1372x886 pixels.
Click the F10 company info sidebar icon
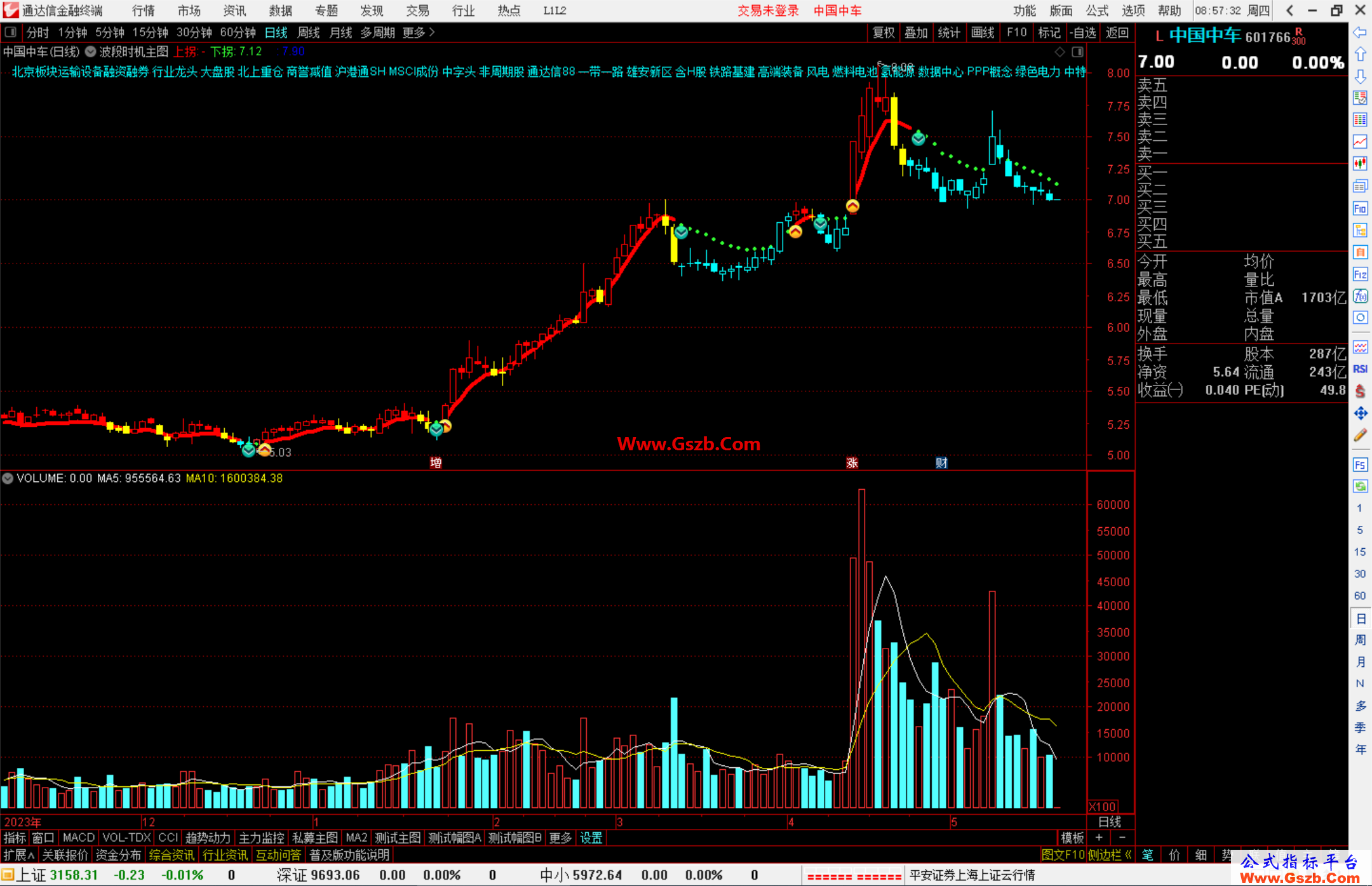tap(1360, 208)
